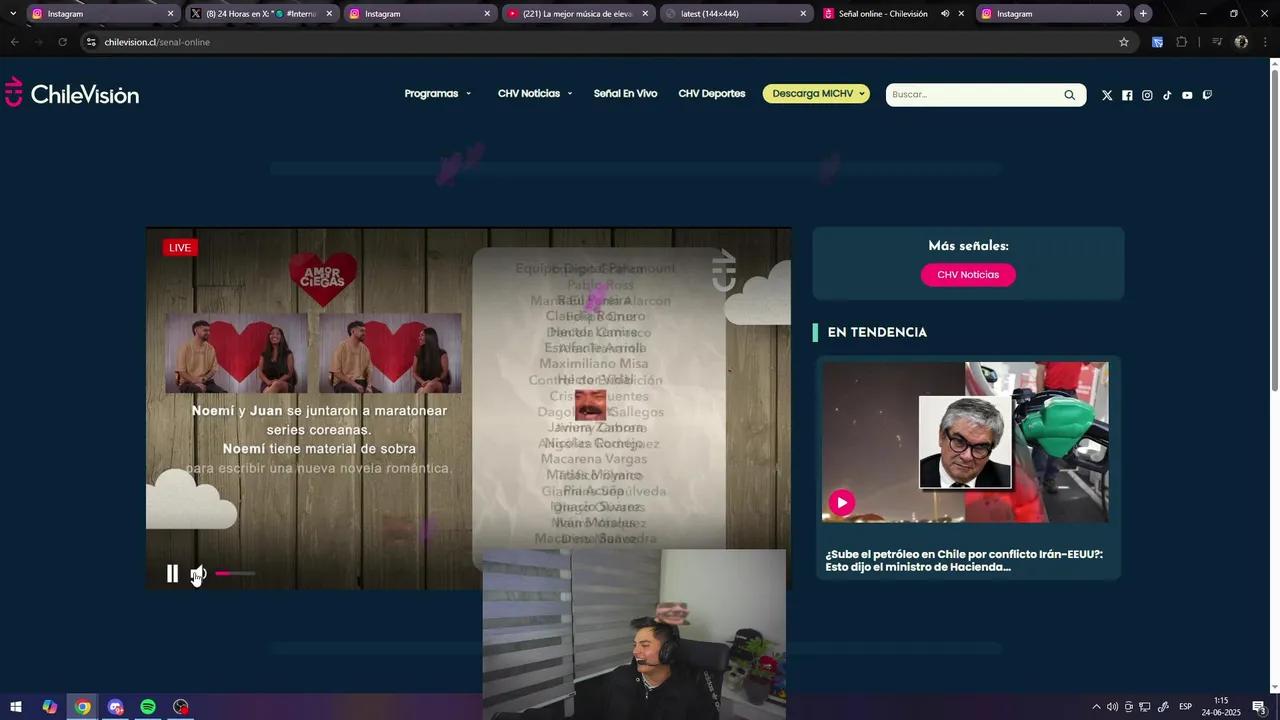Open the Windows Start menu

point(16,707)
